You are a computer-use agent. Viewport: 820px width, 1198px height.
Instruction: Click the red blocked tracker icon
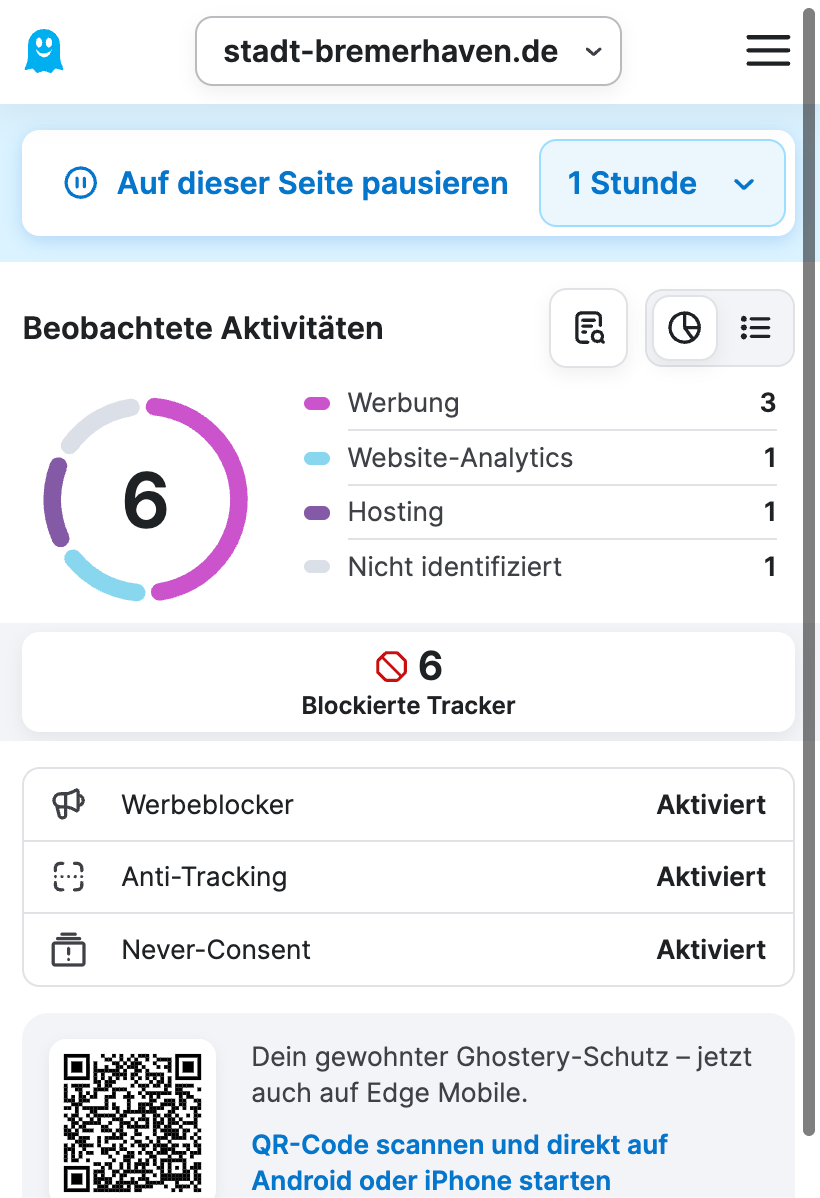pos(391,666)
